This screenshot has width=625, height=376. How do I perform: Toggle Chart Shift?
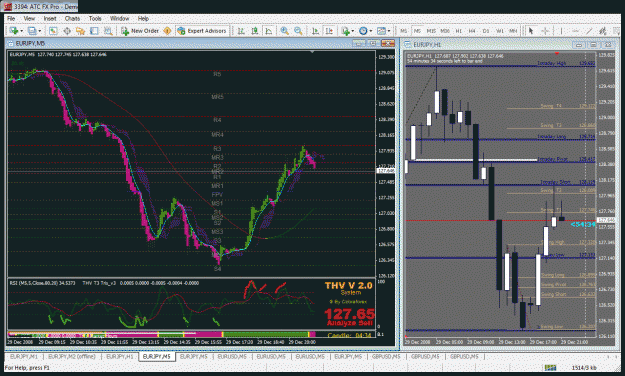pos(329,31)
